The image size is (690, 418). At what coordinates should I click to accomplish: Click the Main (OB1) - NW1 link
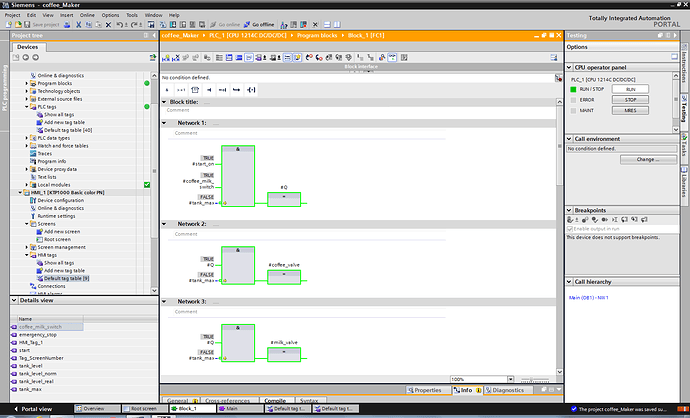pos(588,298)
